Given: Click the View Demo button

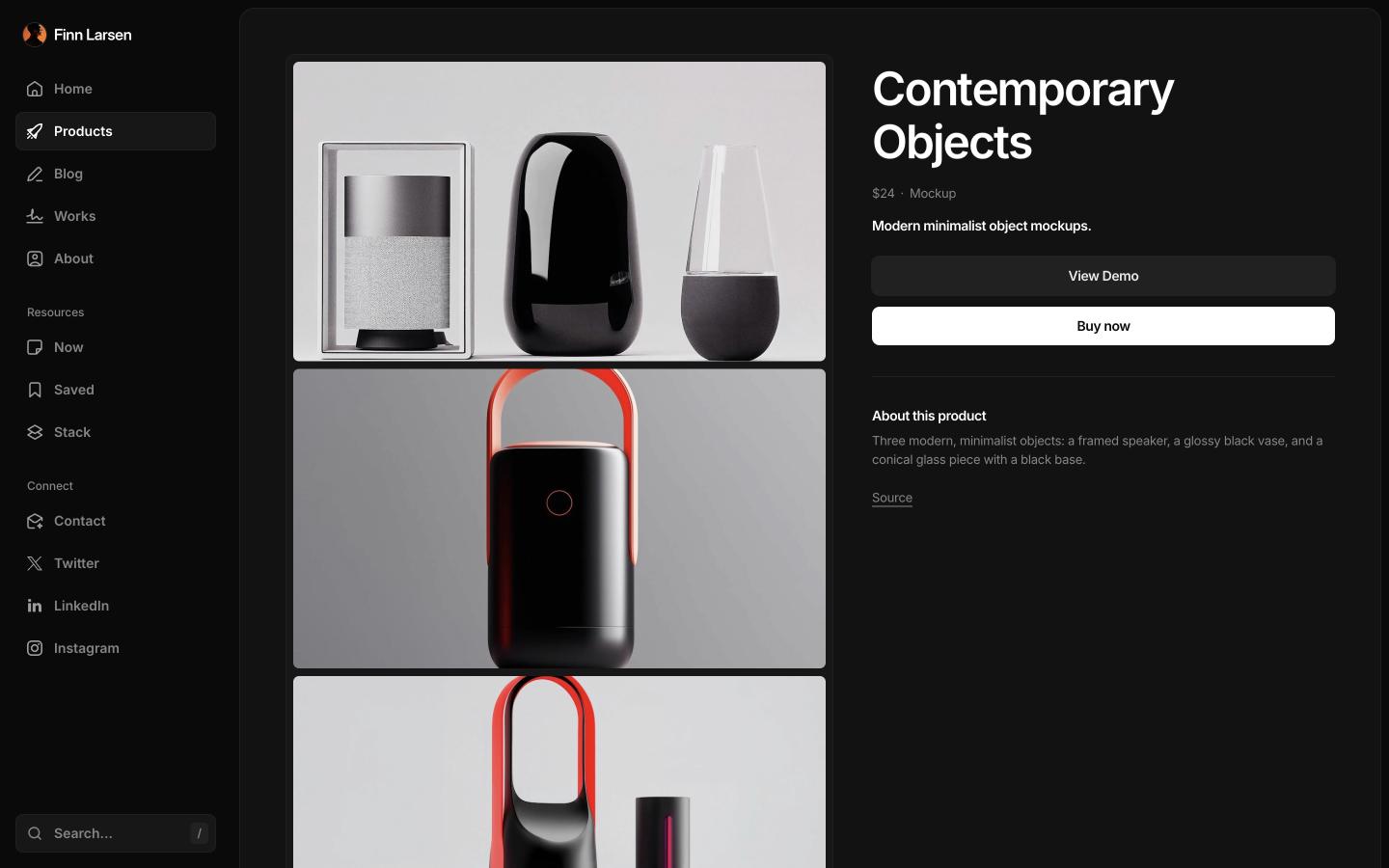Looking at the screenshot, I should (x=1103, y=276).
